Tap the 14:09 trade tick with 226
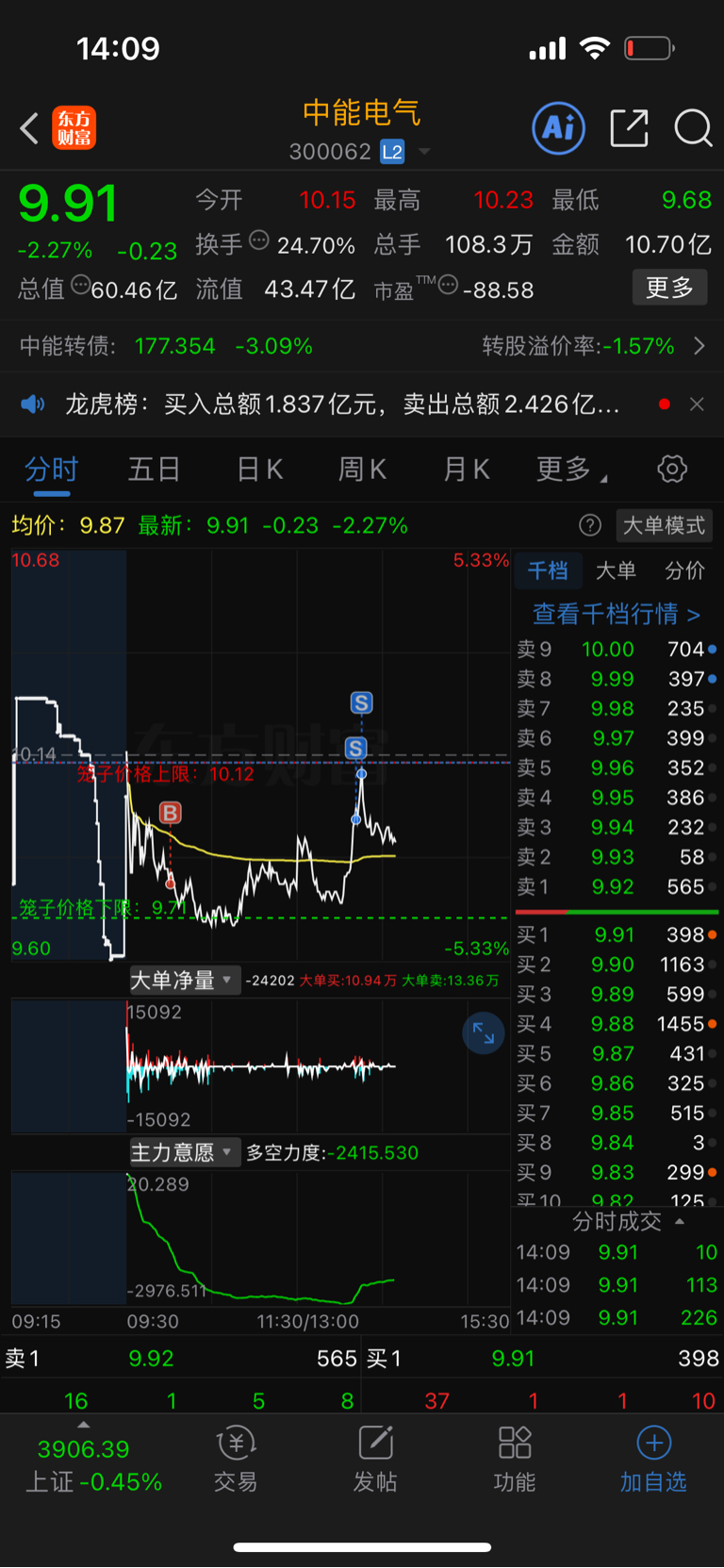Screen dimensions: 724x1568 tap(617, 1317)
